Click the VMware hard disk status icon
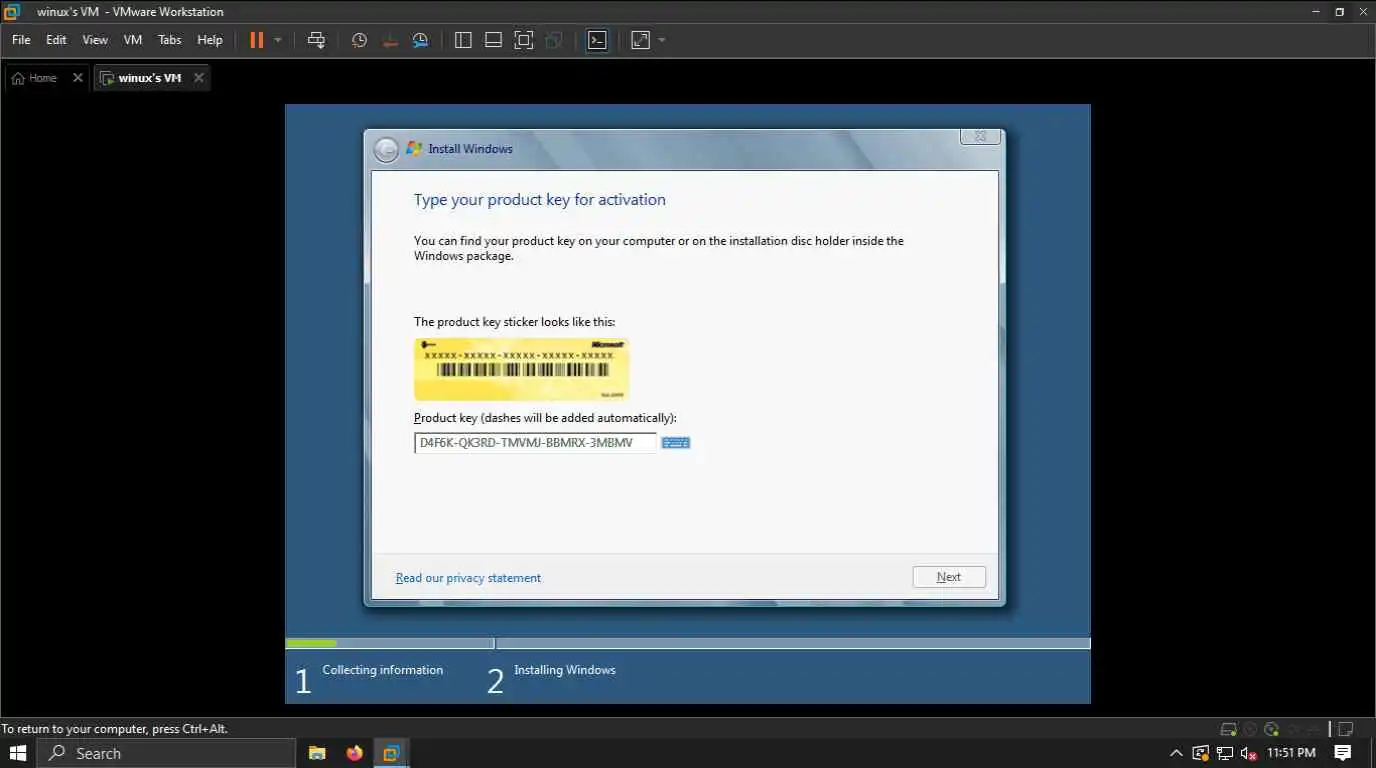The image size is (1376, 768). (1229, 729)
